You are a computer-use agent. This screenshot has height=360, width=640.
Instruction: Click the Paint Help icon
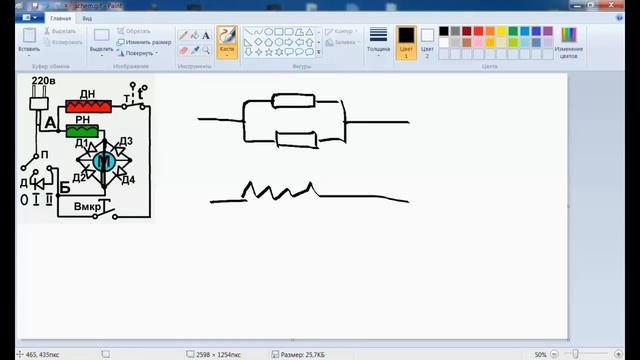[x=619, y=18]
